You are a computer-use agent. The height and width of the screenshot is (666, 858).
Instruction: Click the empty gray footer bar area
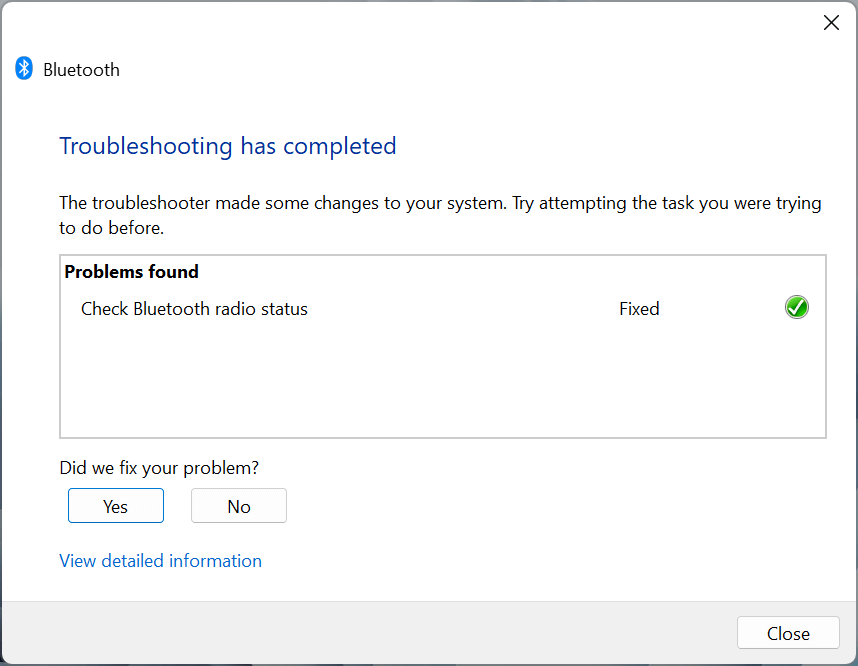370,633
